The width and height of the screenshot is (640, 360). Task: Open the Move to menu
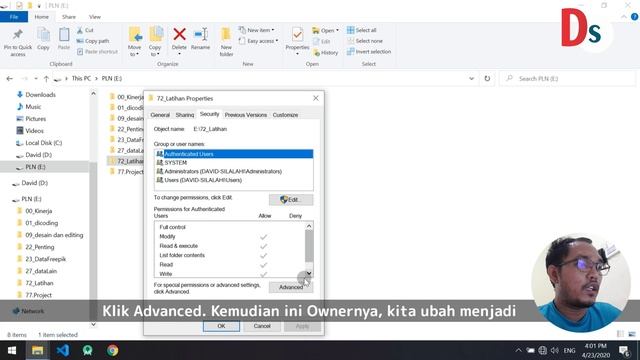point(135,42)
